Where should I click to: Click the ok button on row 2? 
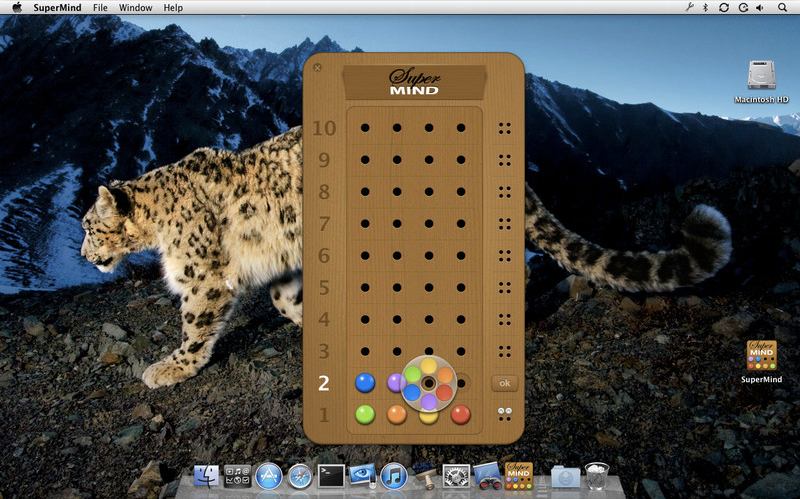pos(505,383)
